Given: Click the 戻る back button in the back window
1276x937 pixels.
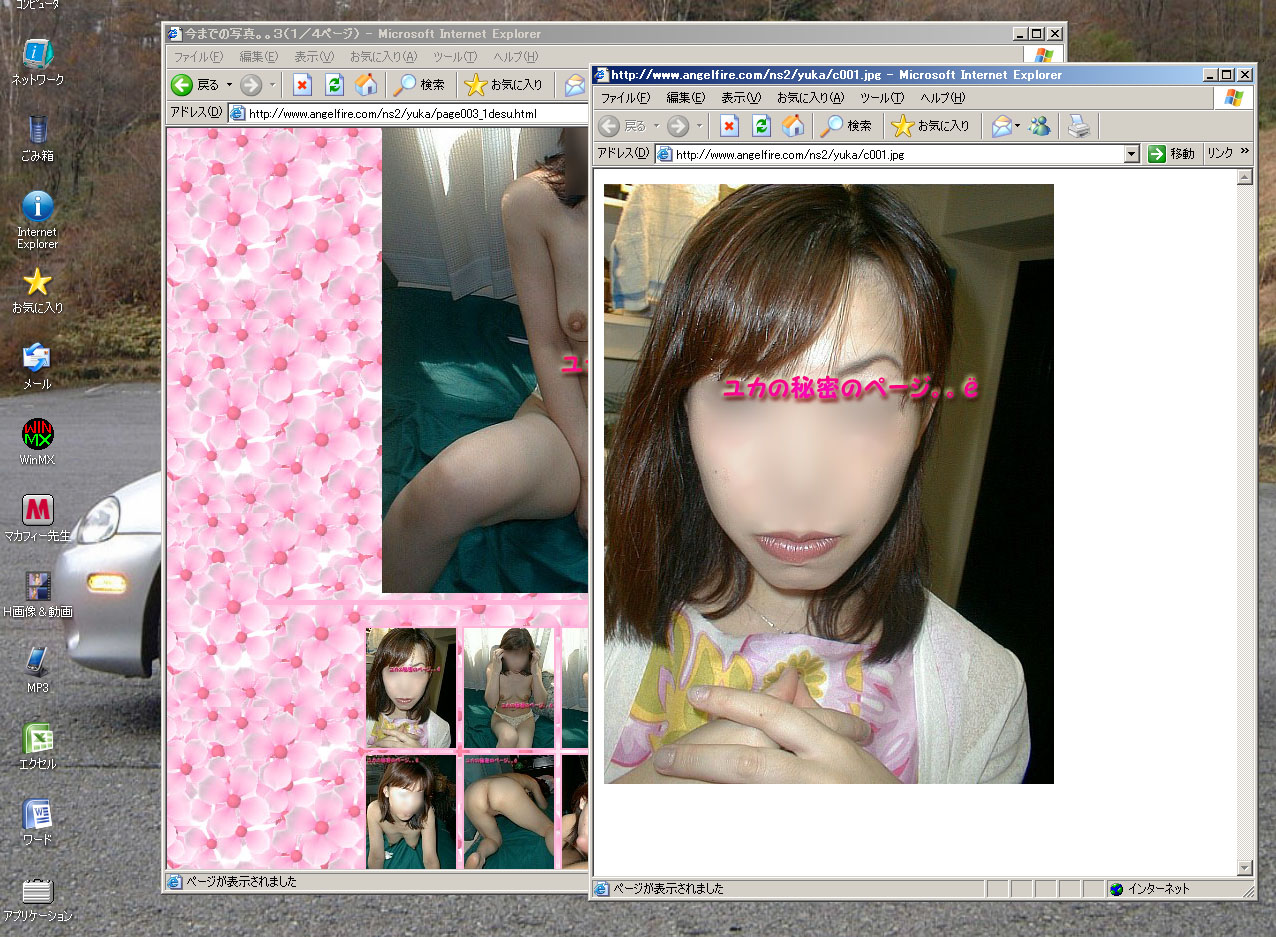Looking at the screenshot, I should click(195, 85).
